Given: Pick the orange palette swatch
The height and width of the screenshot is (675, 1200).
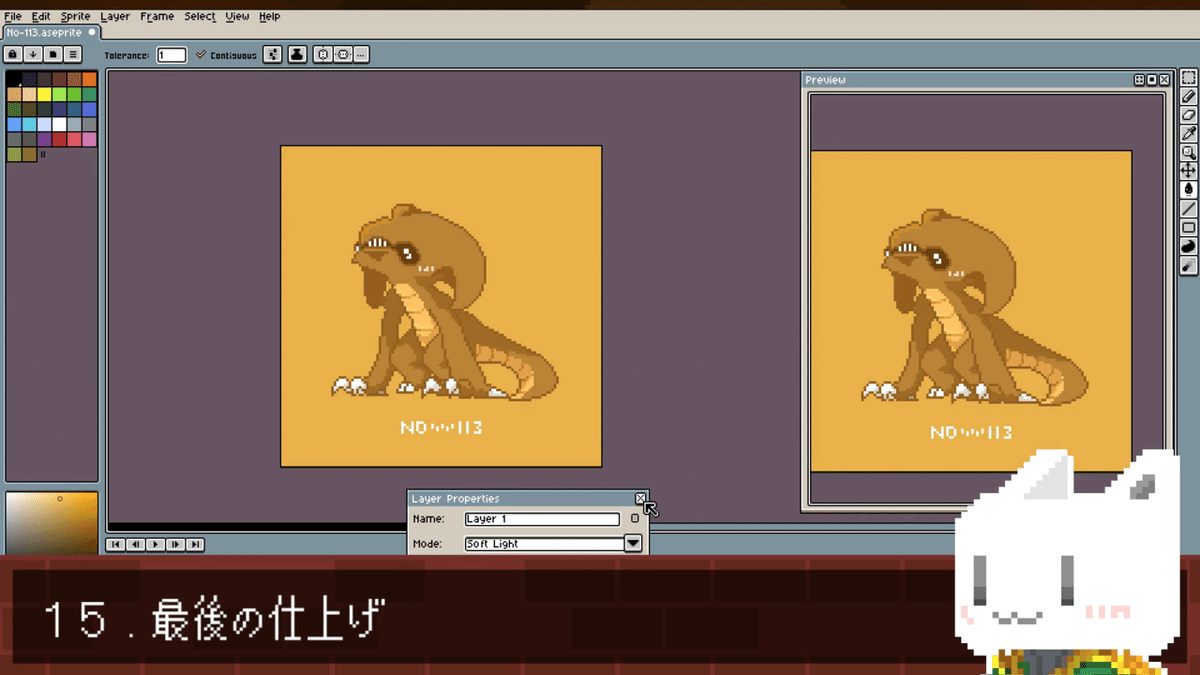Looking at the screenshot, I should pyautogui.click(x=89, y=79).
